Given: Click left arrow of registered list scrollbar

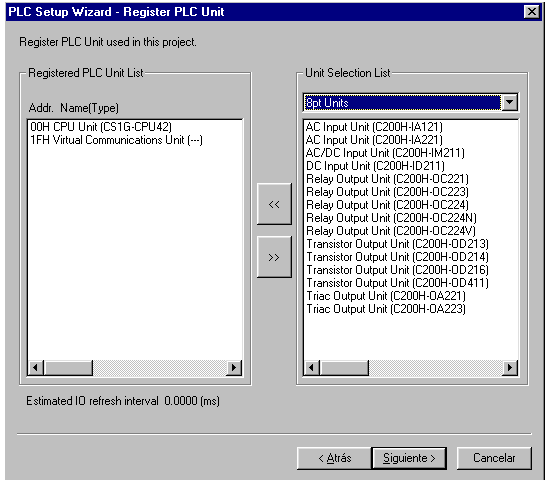Looking at the screenshot, I should (35, 367).
